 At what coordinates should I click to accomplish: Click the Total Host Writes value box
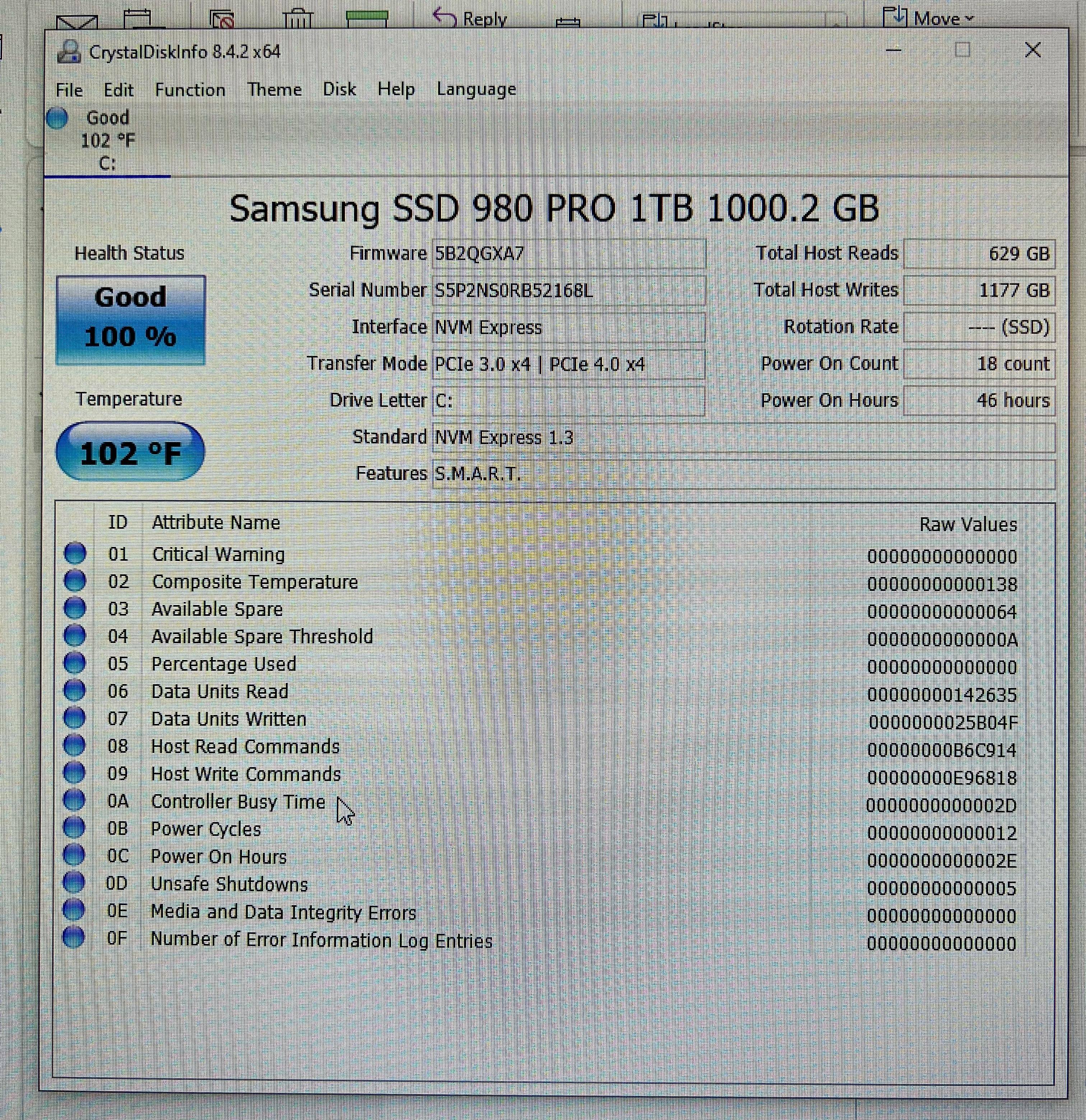pyautogui.click(x=979, y=290)
